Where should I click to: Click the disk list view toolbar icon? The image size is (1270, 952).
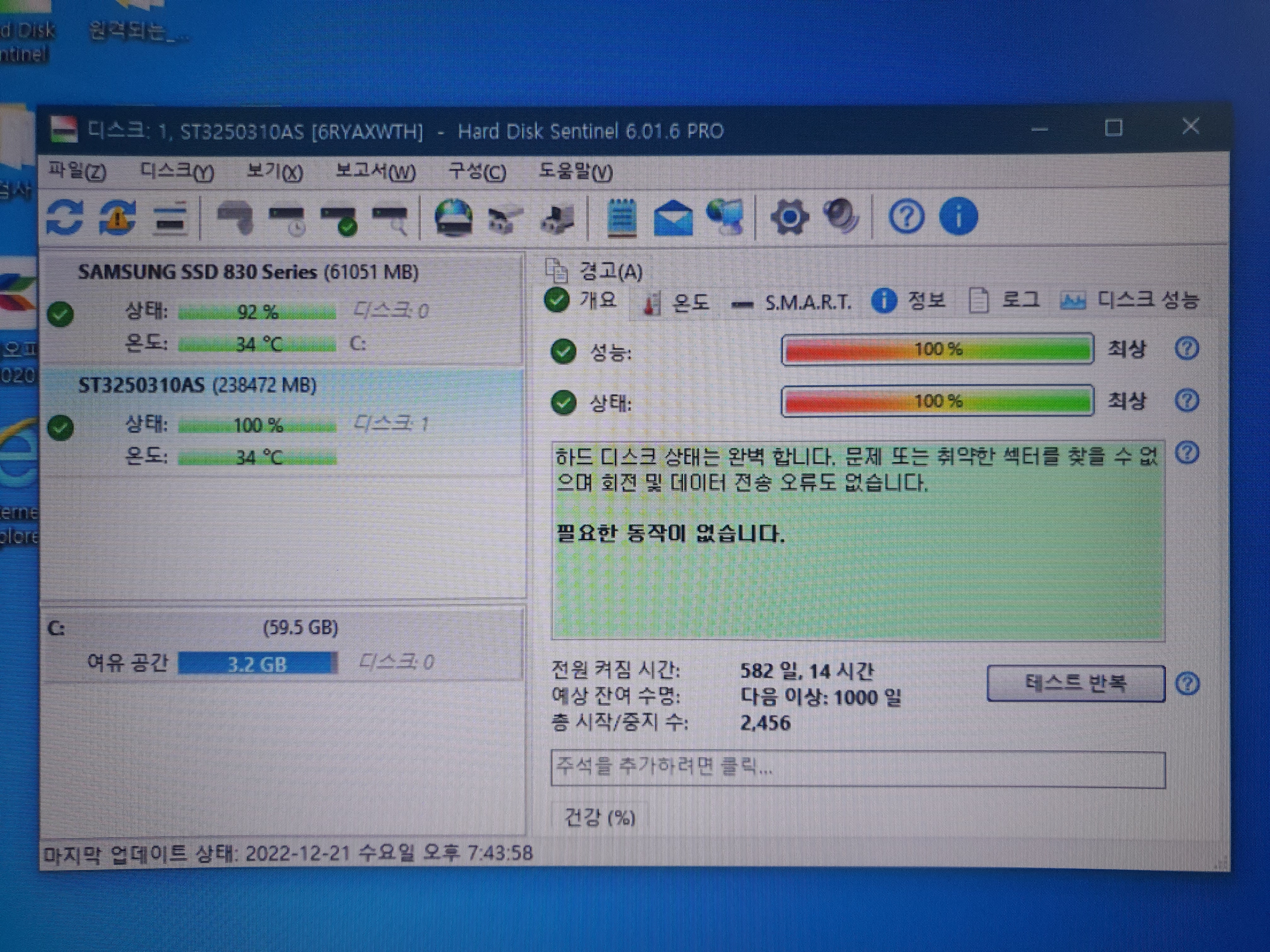tap(170, 218)
